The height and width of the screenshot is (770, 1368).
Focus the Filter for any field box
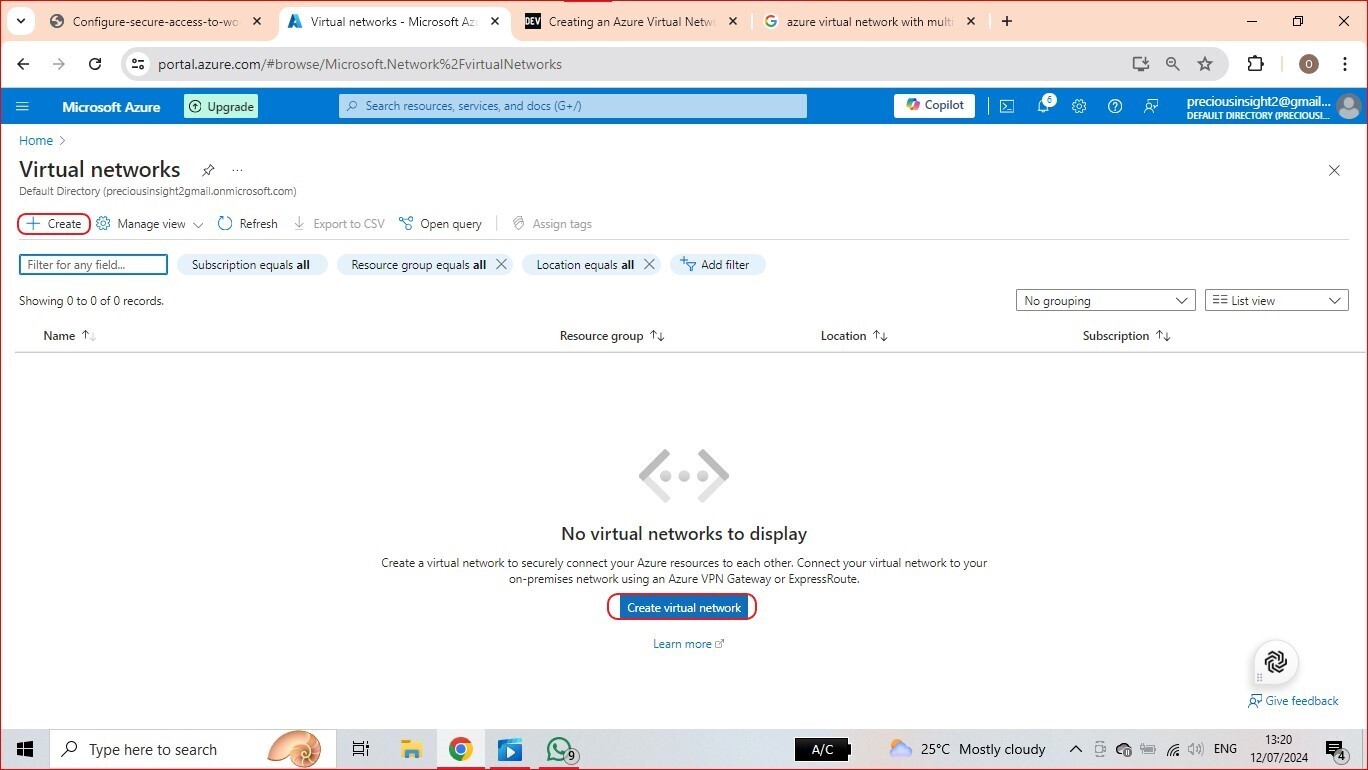(93, 265)
